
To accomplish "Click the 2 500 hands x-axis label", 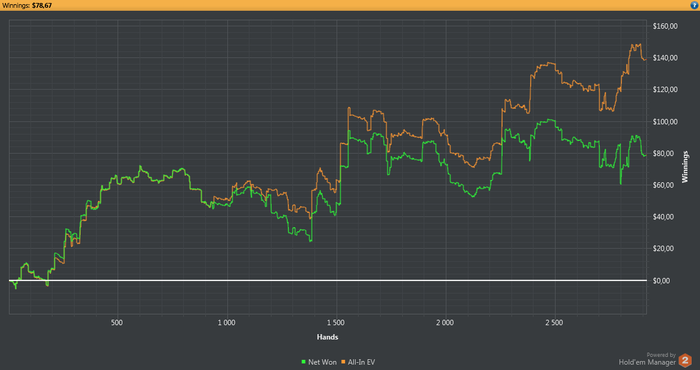I will pos(554,323).
